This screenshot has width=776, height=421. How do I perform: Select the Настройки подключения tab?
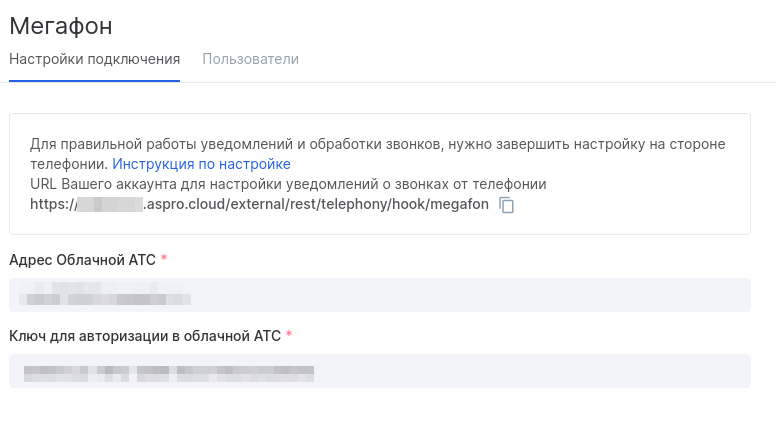tap(95, 59)
